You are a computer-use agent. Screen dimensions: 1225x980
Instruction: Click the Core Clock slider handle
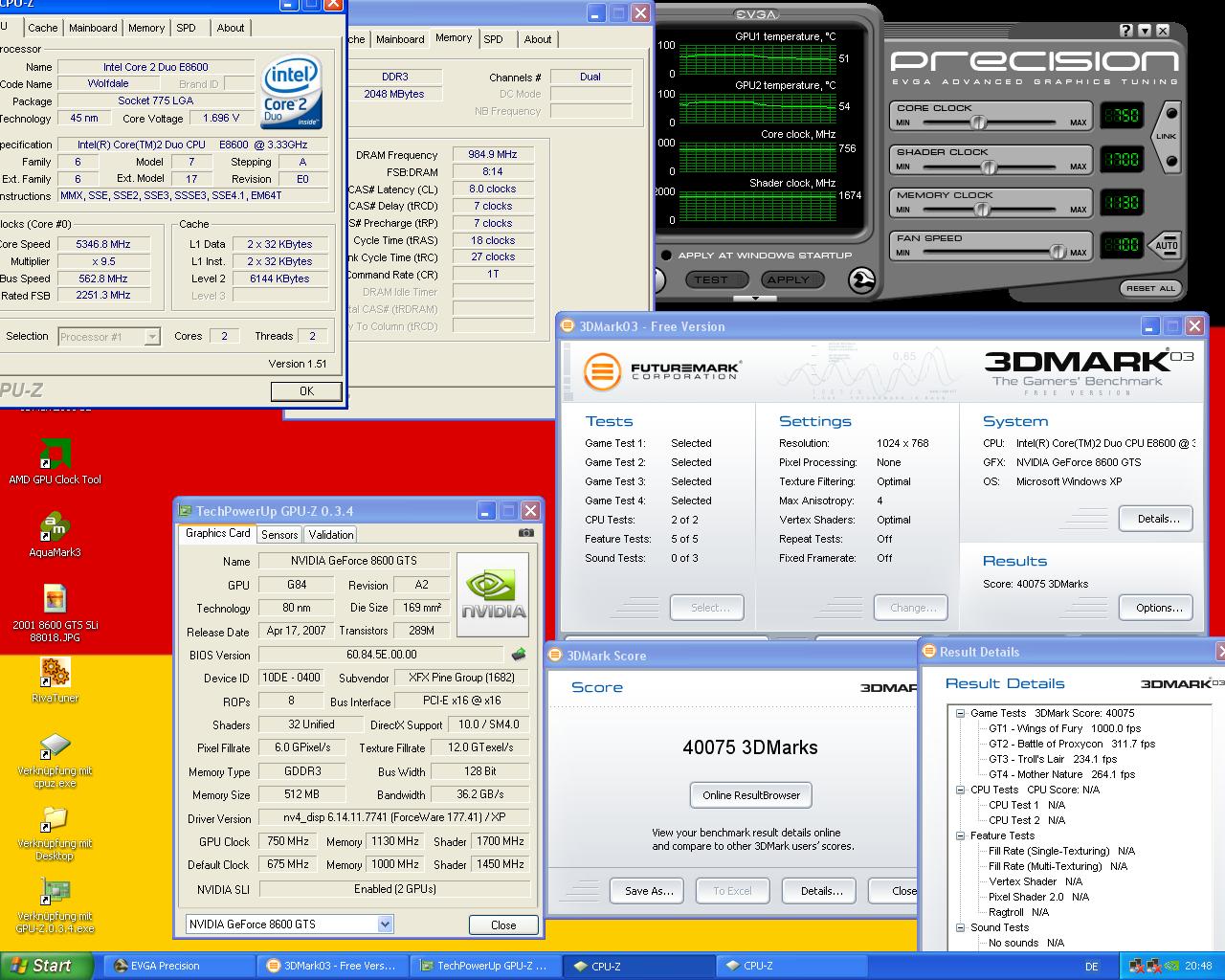(x=978, y=122)
